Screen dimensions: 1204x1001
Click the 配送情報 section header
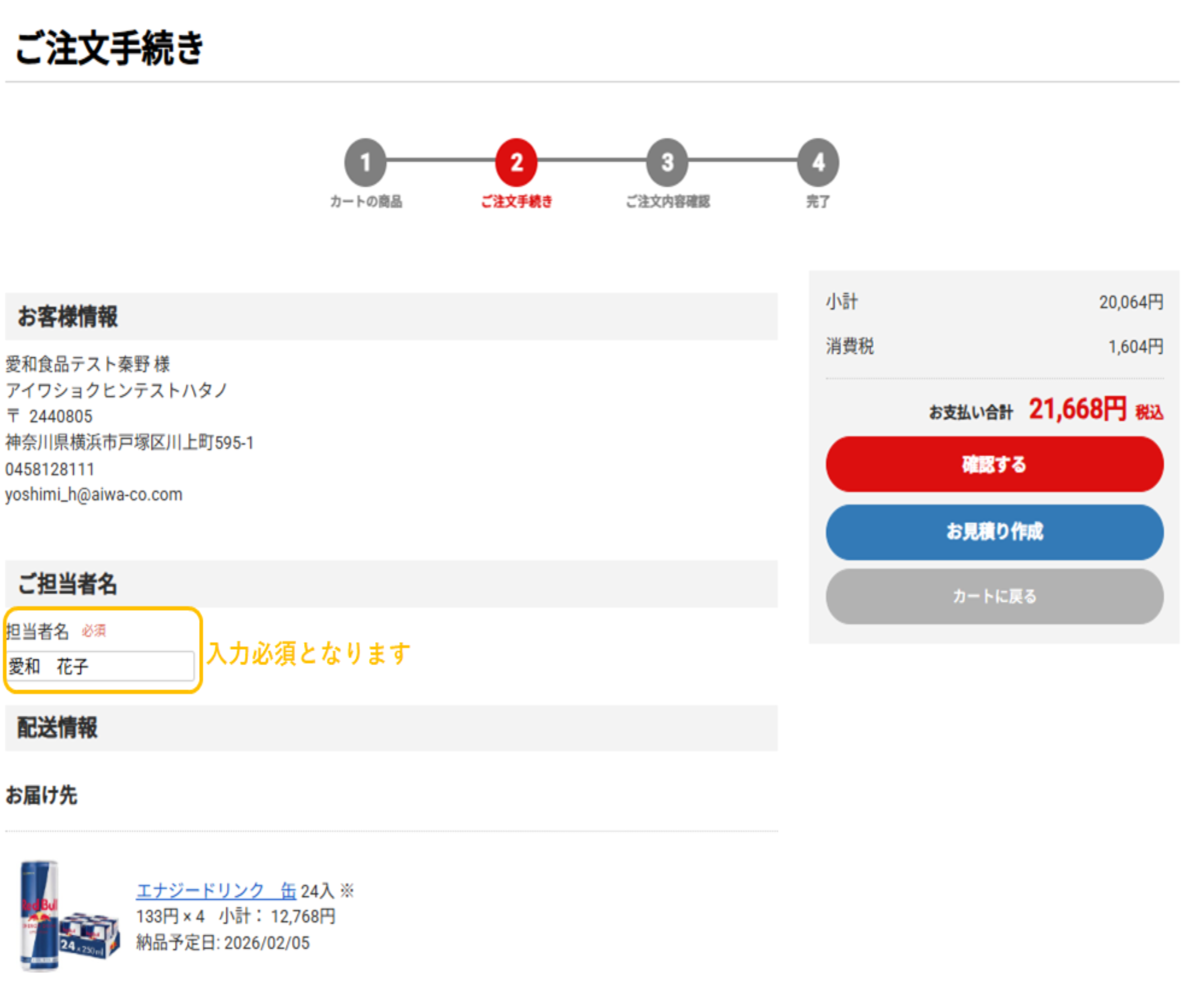(x=57, y=727)
